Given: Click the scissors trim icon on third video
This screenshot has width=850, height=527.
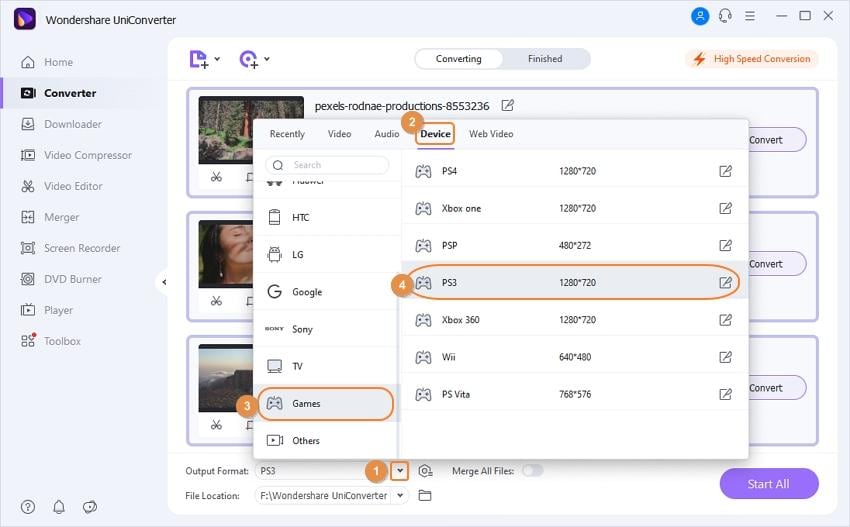Looking at the screenshot, I should point(216,425).
